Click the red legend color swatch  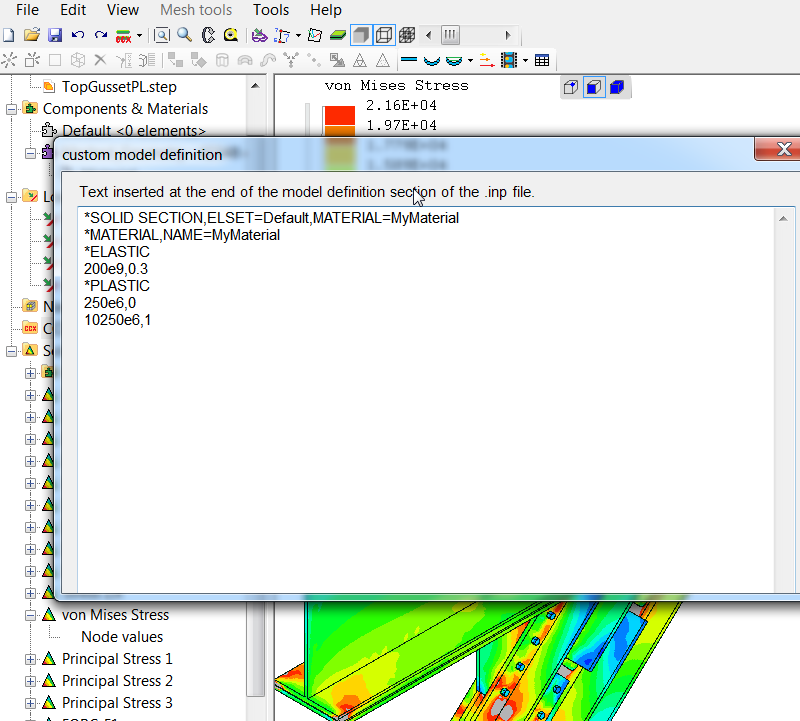tap(339, 115)
